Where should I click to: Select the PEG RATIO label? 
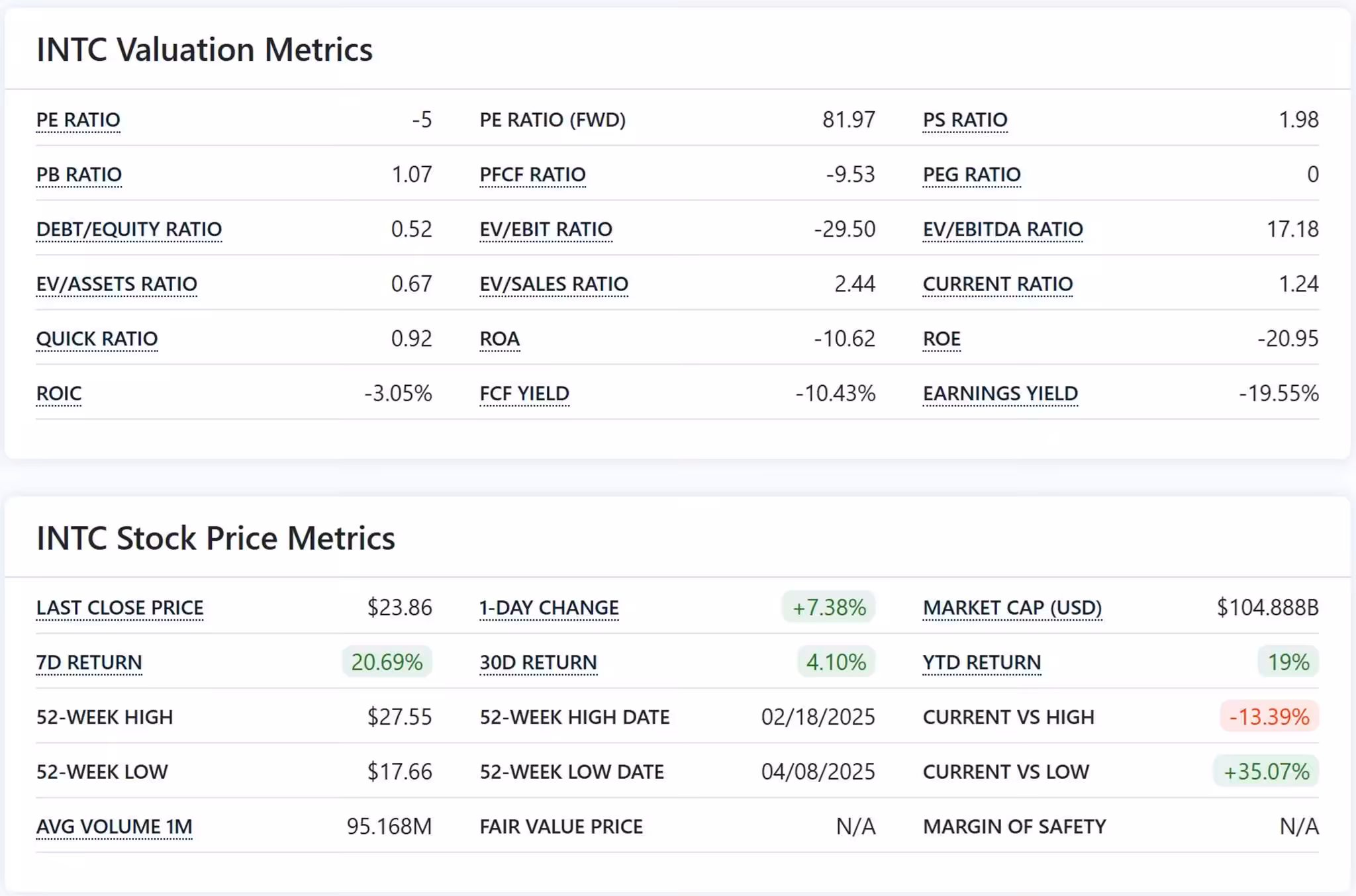[971, 175]
